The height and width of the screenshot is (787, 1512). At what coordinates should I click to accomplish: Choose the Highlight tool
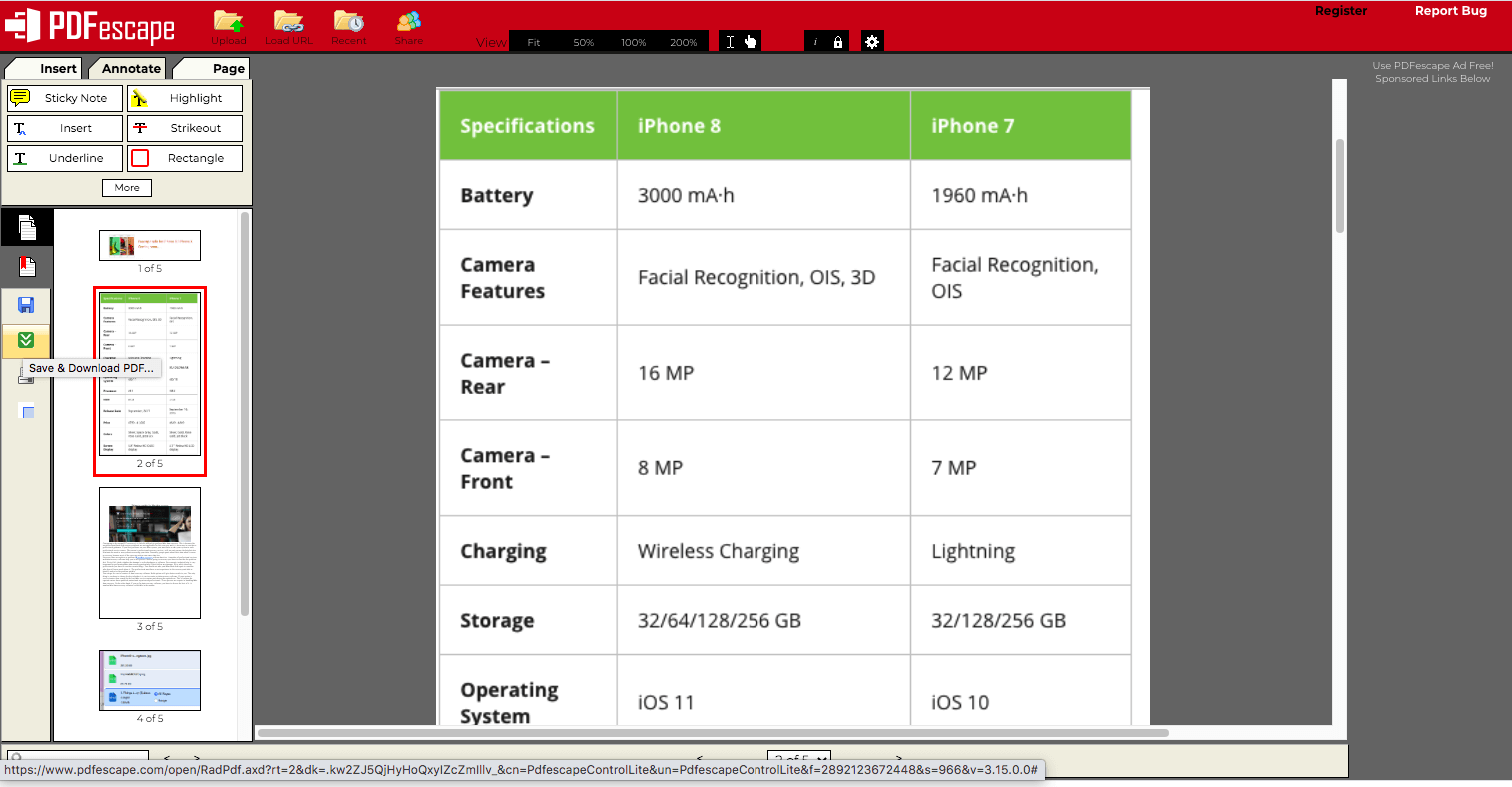point(185,98)
